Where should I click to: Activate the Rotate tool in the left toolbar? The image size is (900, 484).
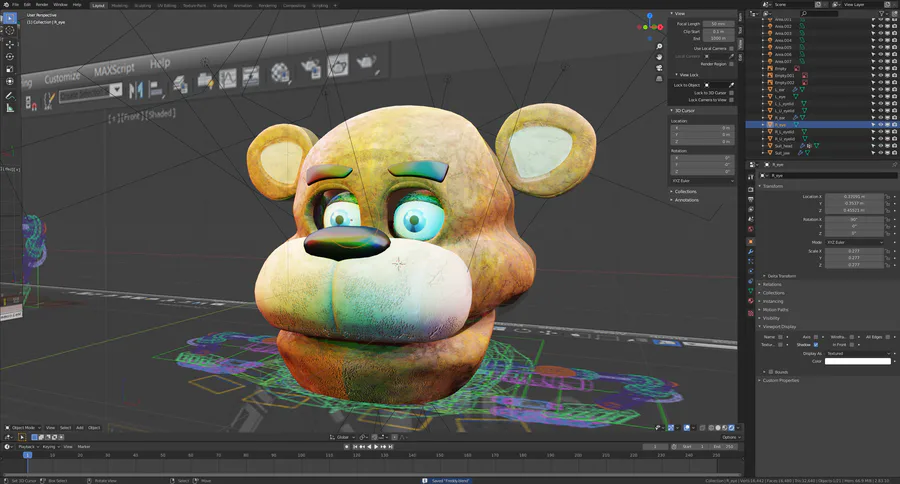click(x=10, y=56)
